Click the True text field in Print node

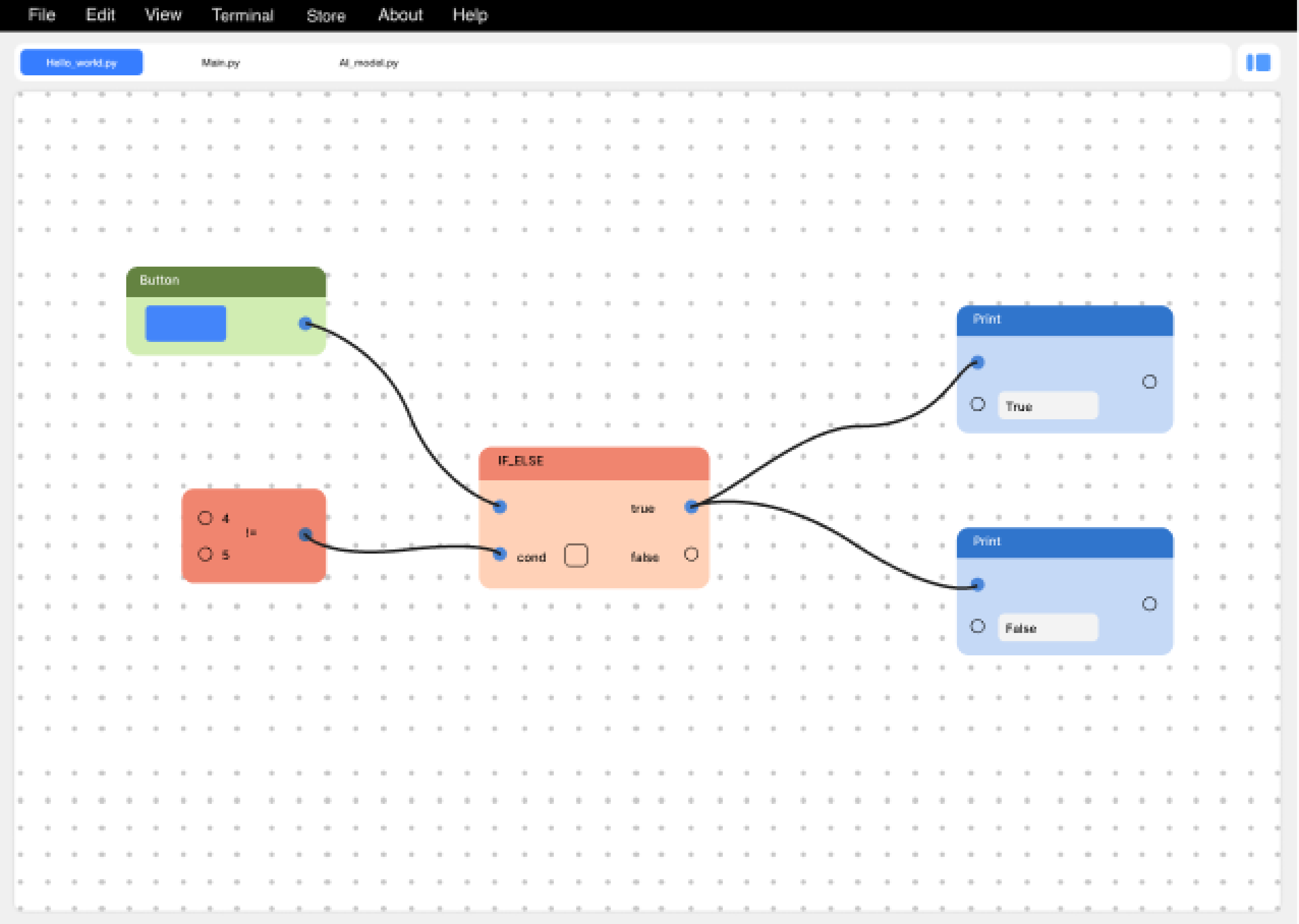tap(1048, 406)
